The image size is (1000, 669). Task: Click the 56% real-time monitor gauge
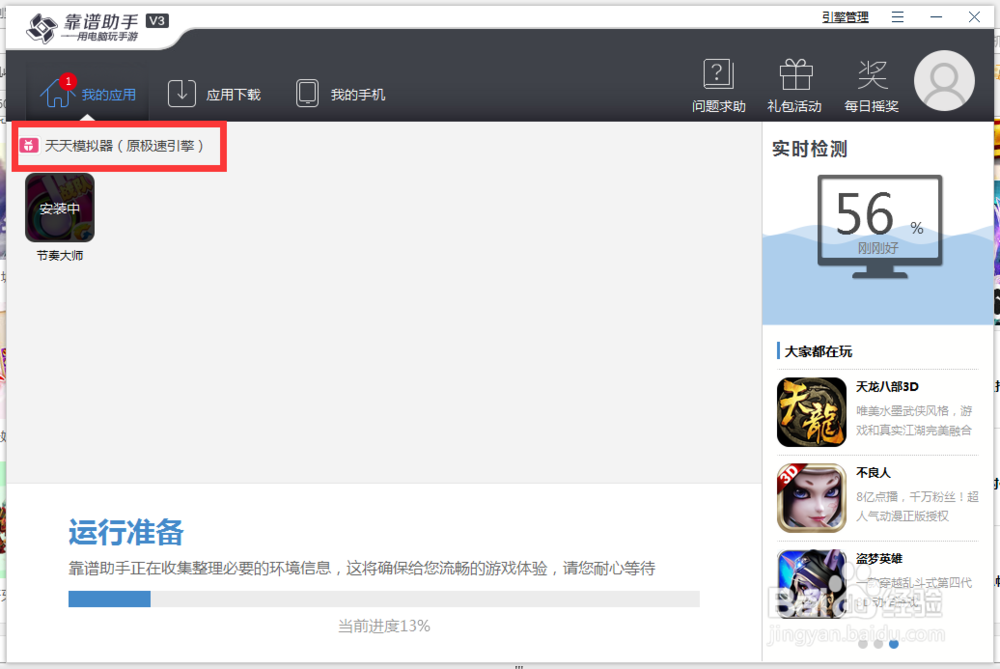click(x=879, y=226)
